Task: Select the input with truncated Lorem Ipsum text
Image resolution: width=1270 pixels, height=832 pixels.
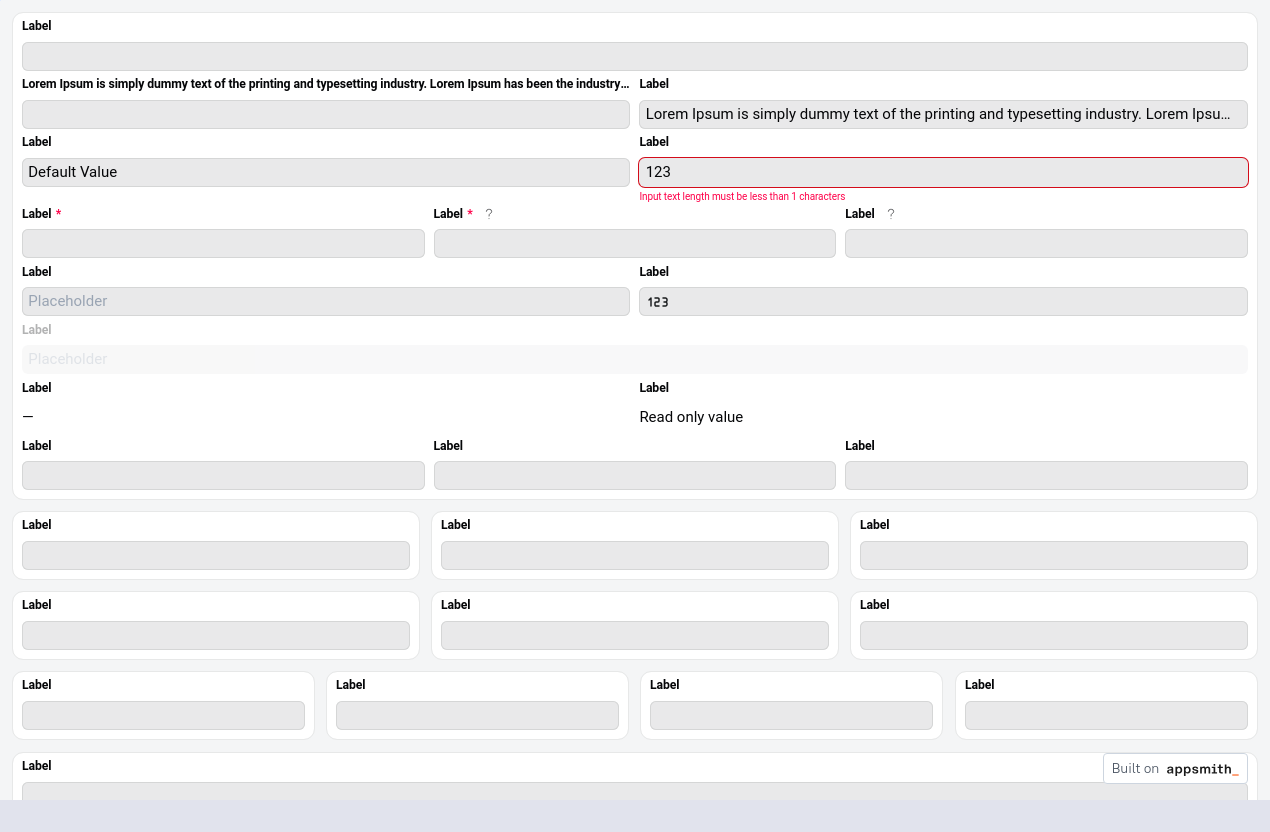Action: point(943,114)
